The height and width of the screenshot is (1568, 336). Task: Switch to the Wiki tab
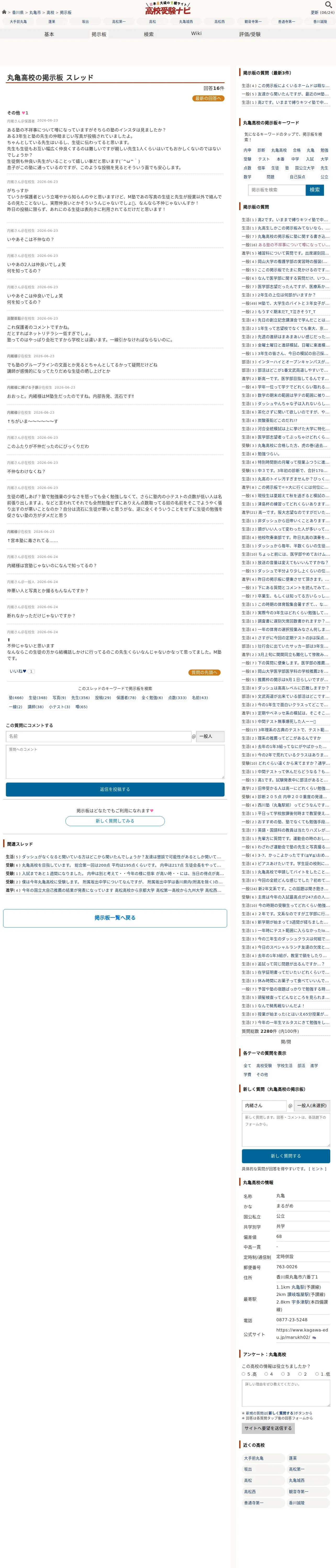196,33
